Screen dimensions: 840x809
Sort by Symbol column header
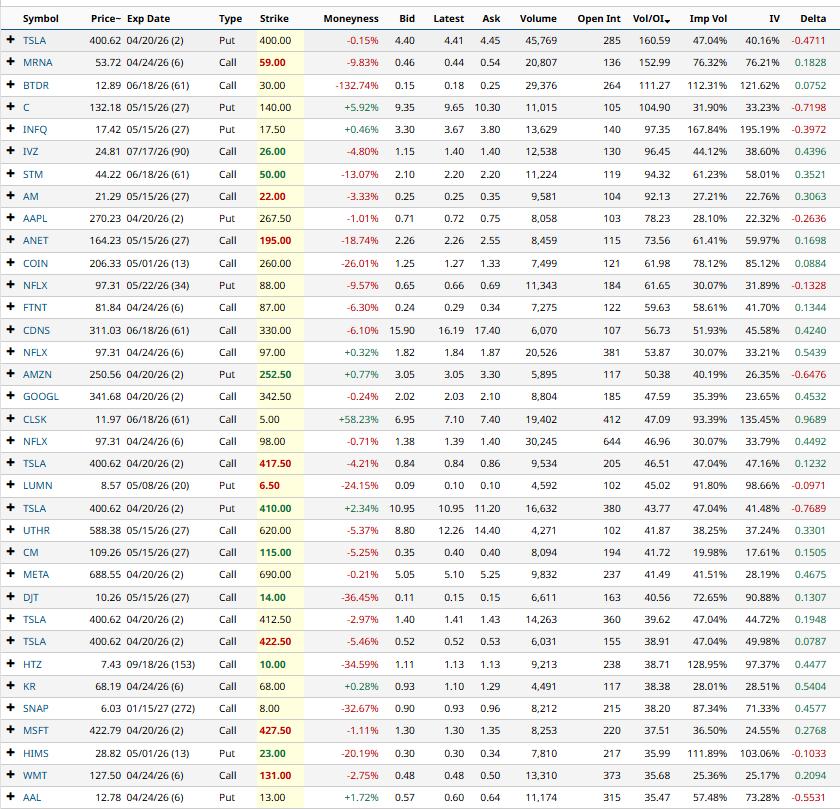pos(41,19)
